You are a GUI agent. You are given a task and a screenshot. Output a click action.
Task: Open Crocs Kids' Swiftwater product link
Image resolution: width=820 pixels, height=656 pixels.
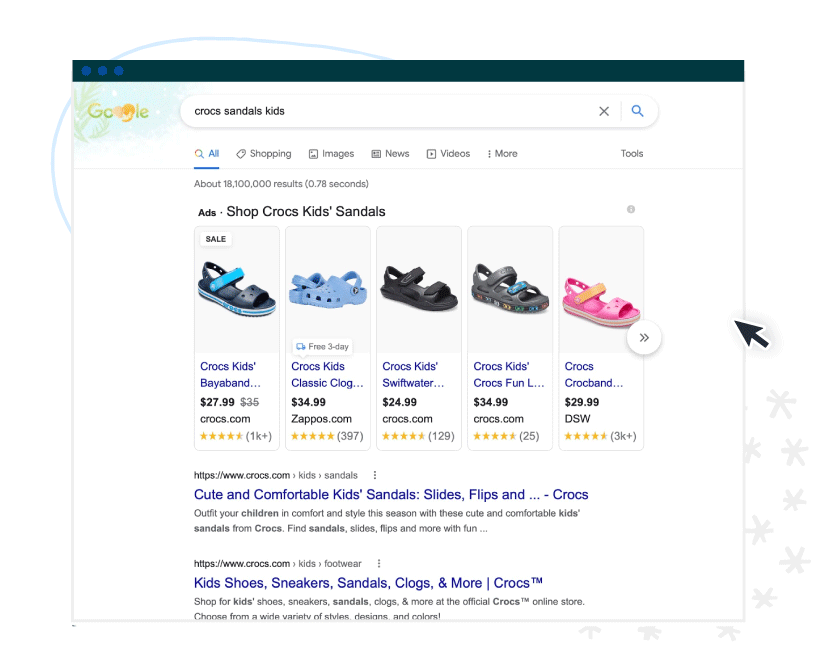point(413,375)
